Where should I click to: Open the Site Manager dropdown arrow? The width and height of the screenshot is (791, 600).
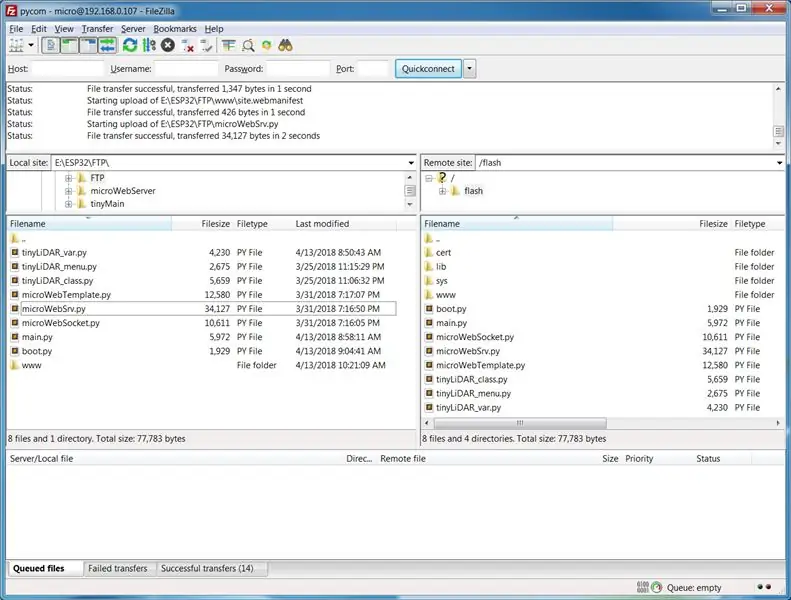point(31,46)
